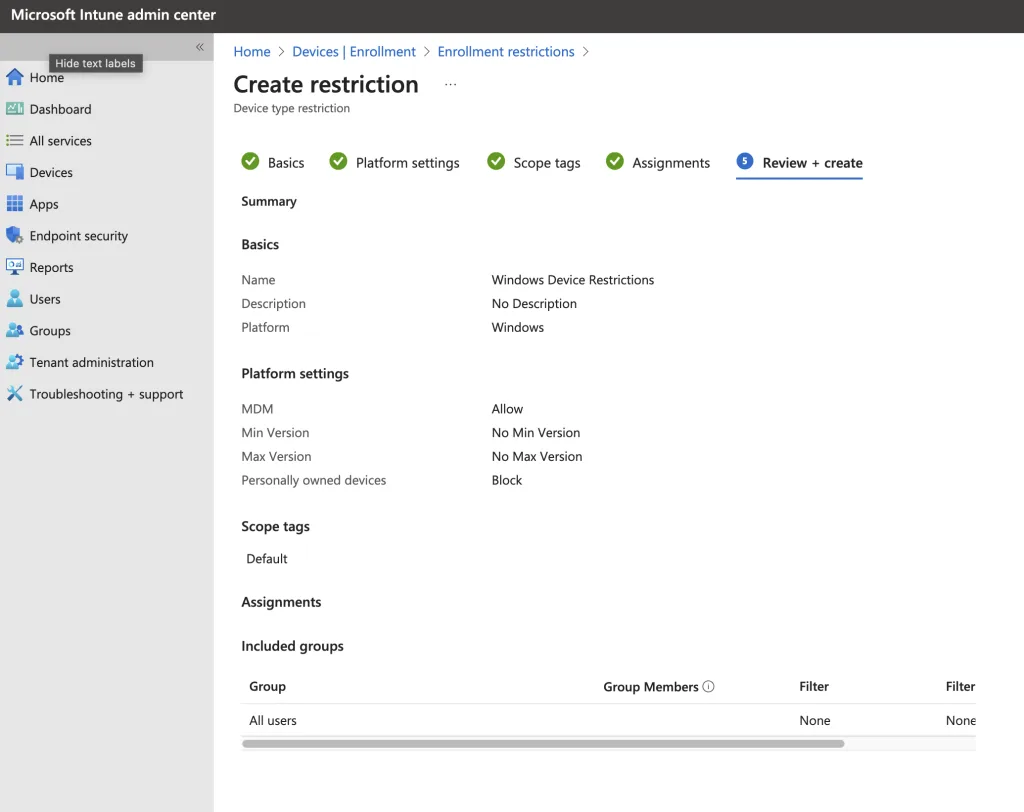
Task: Click the horizontal scrollbar under groups table
Action: 543,744
